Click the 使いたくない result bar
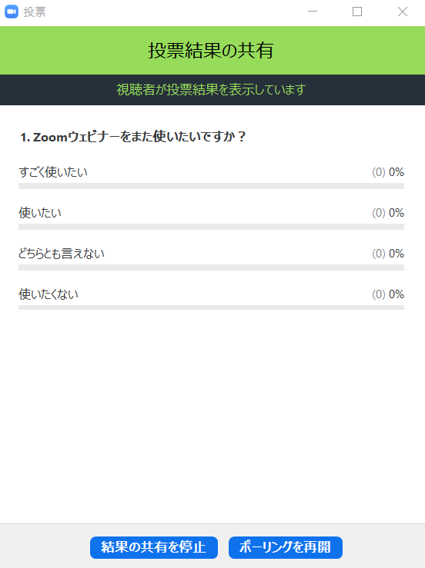This screenshot has height=568, width=425. pyautogui.click(x=211, y=308)
